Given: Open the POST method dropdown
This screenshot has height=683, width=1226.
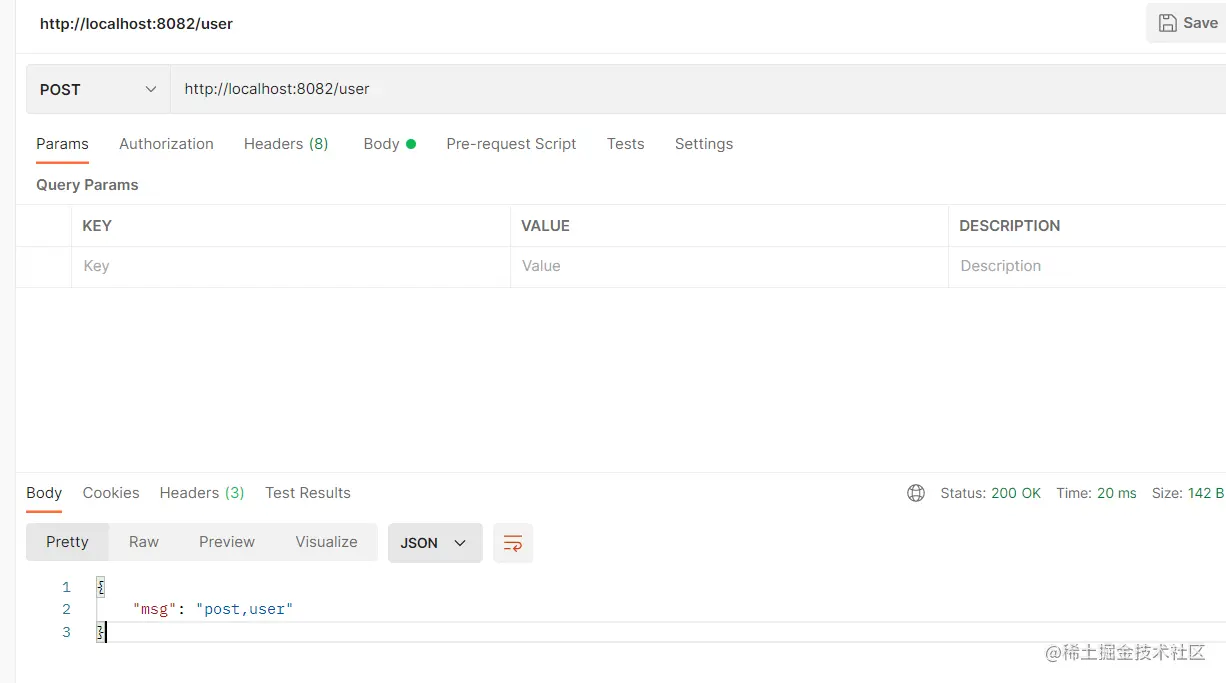Looking at the screenshot, I should click(x=98, y=89).
